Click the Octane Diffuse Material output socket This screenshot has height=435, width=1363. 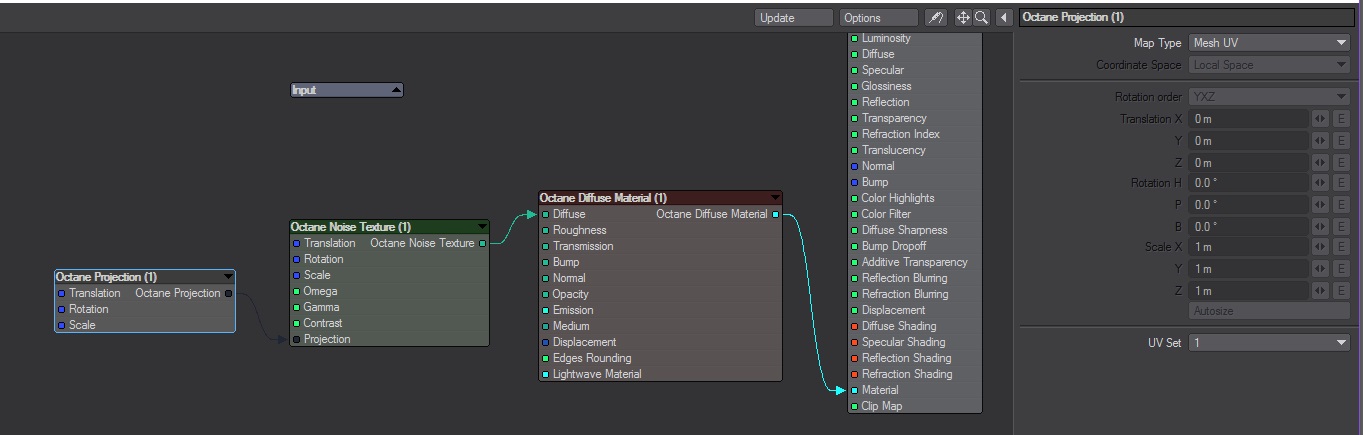pos(776,214)
